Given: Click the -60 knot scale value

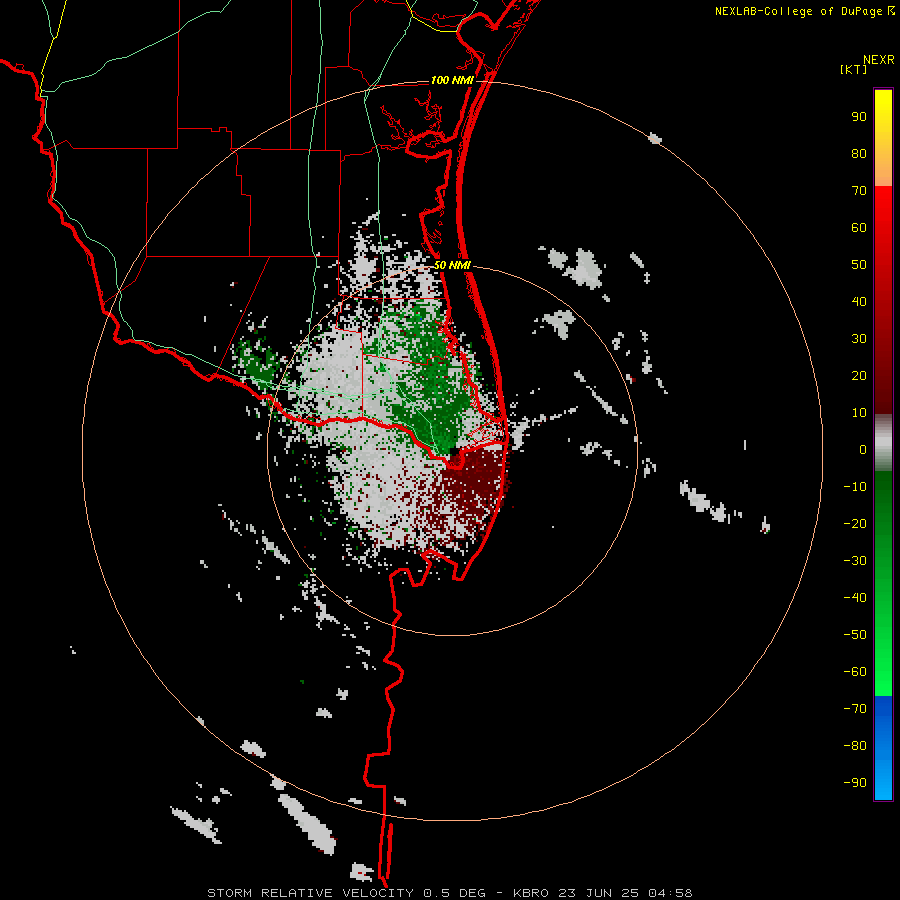Looking at the screenshot, I should click(855, 672).
